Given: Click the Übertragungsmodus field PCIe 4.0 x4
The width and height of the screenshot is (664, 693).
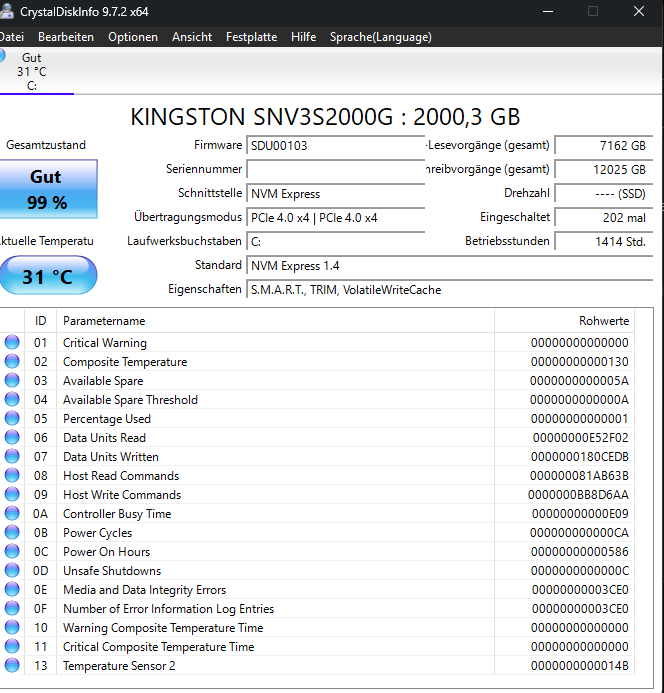Looking at the screenshot, I should [335, 217].
